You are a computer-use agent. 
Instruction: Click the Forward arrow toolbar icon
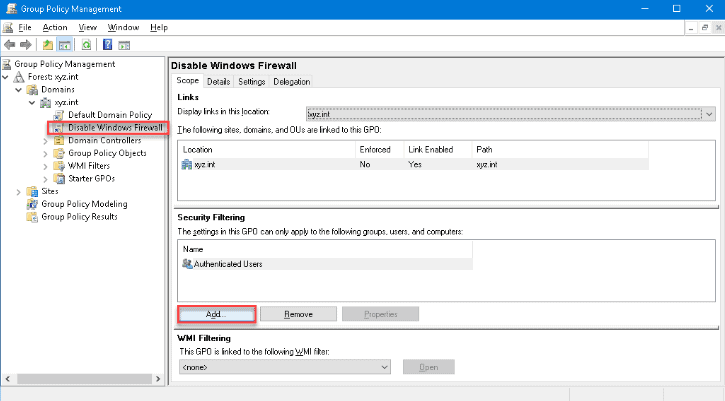[25, 45]
